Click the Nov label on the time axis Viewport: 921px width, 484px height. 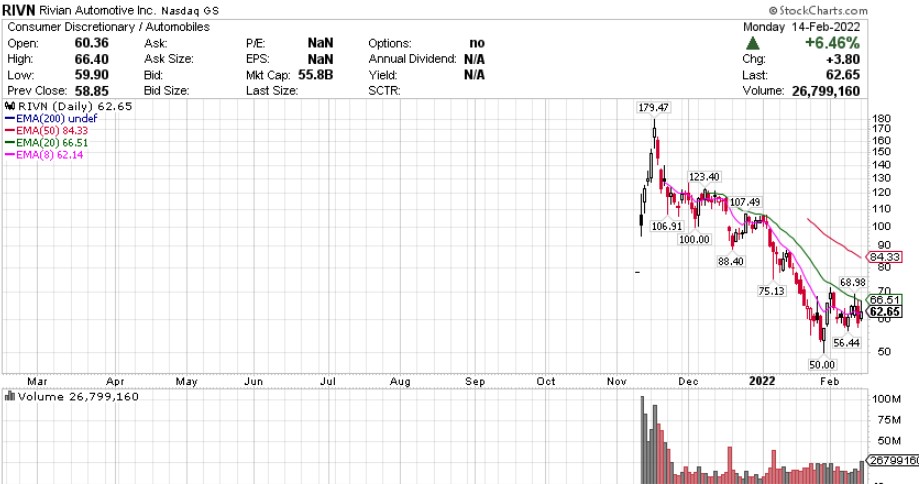[617, 381]
